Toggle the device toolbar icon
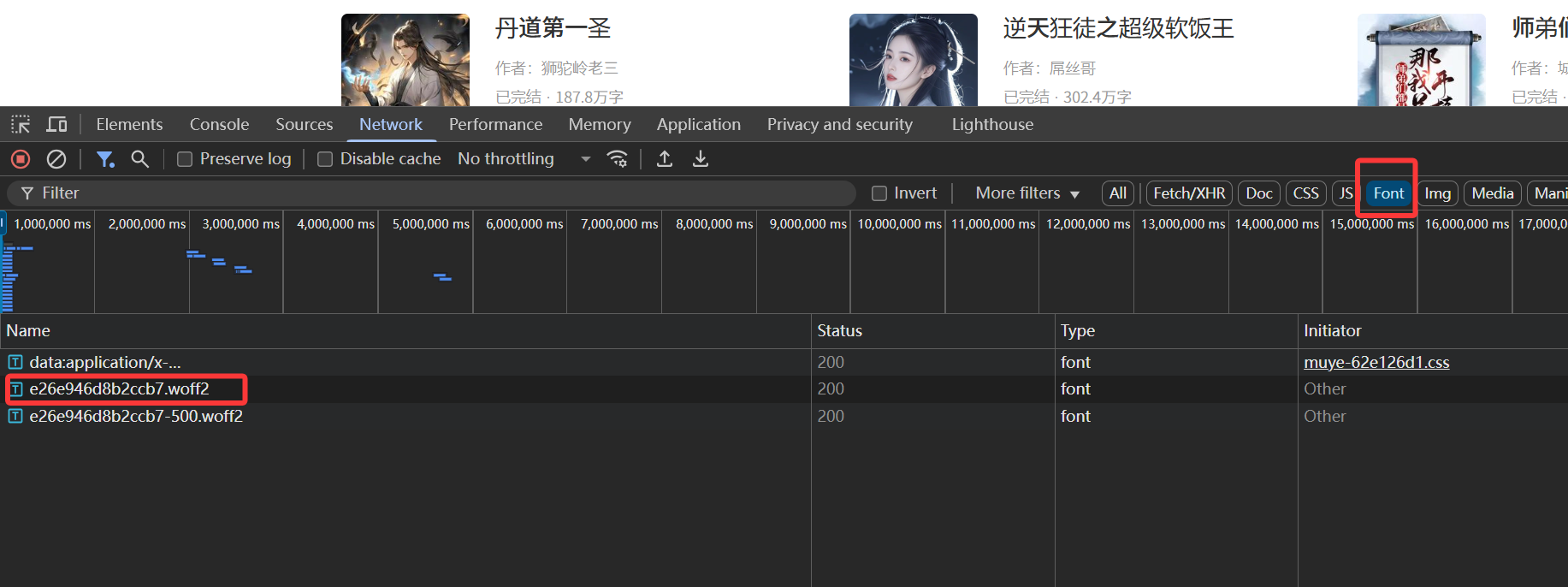This screenshot has height=587, width=1568. [56, 125]
